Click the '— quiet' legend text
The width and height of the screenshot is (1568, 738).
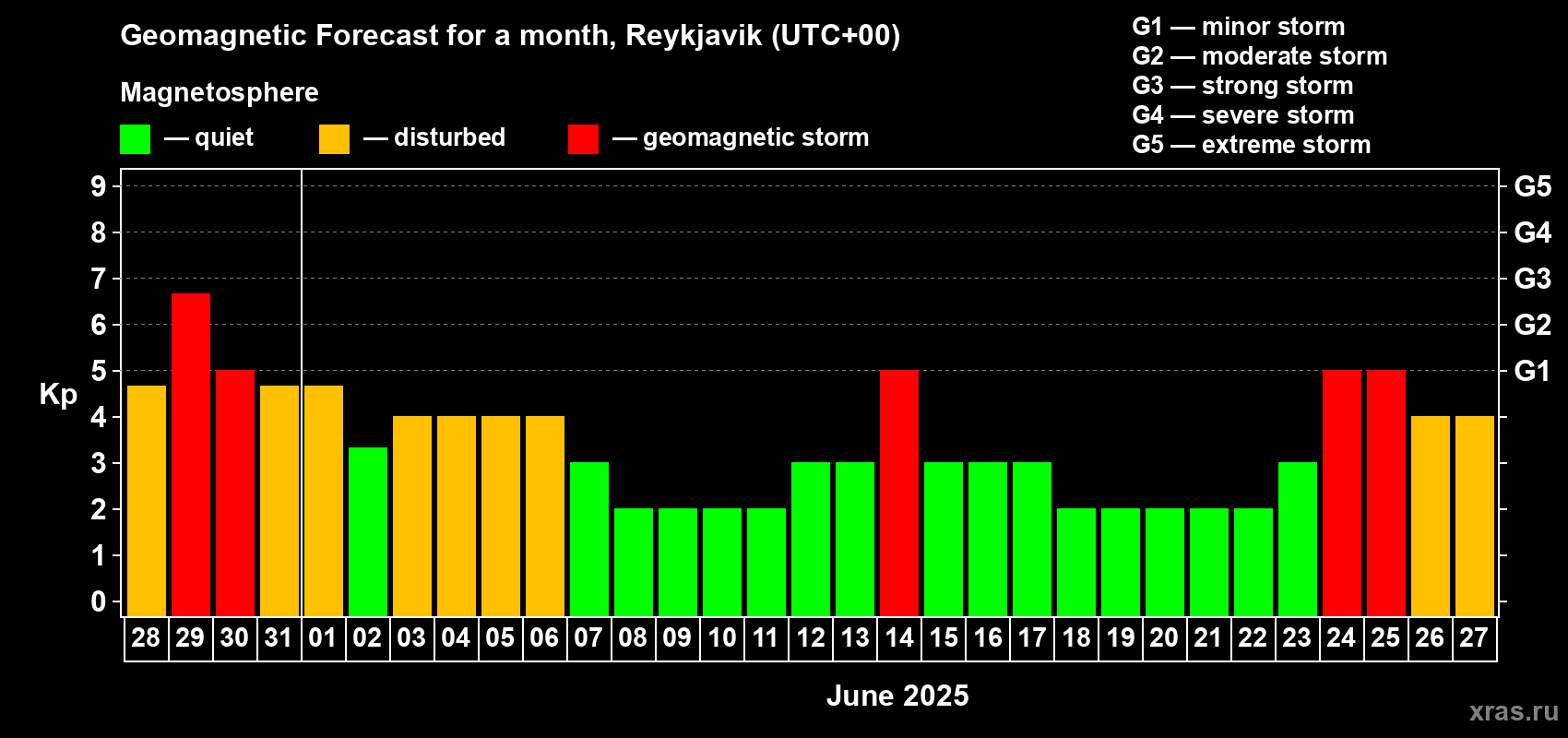[208, 138]
